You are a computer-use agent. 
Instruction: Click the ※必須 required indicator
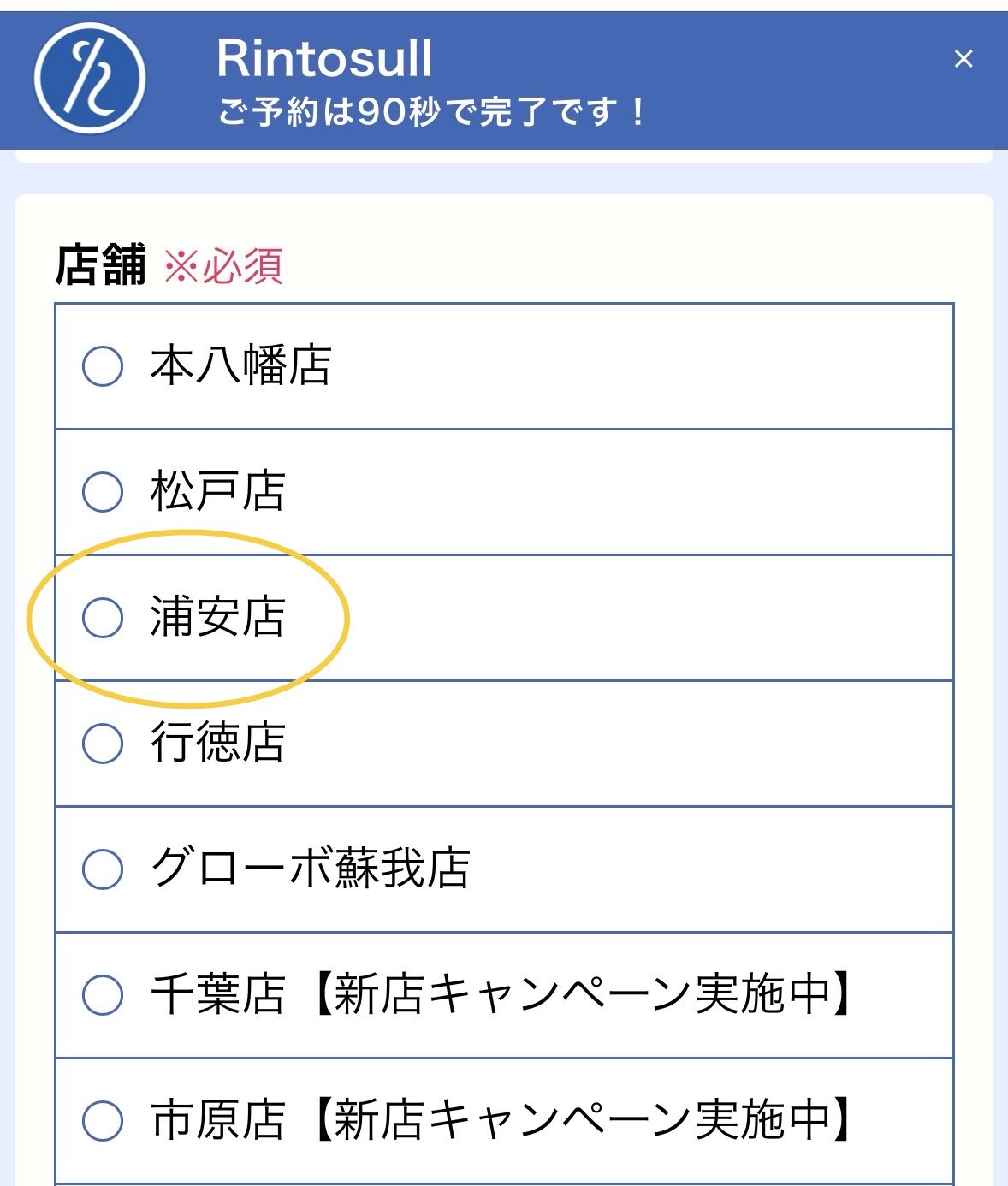(223, 266)
